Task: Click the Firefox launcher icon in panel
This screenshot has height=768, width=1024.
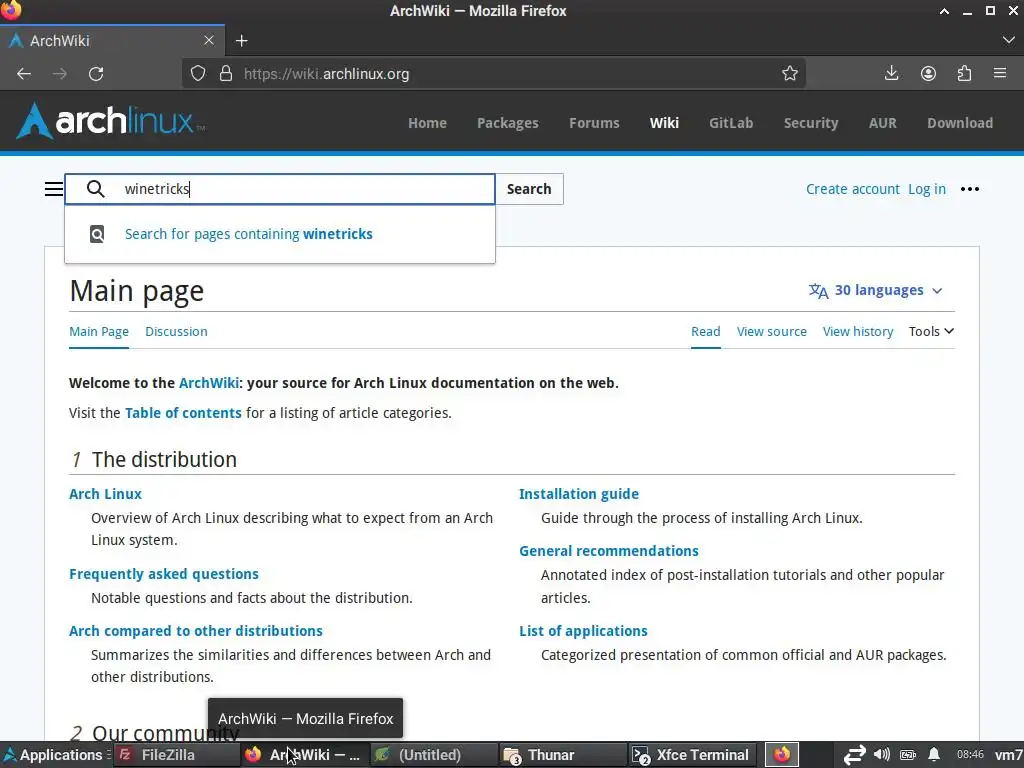Action: pyautogui.click(x=782, y=755)
